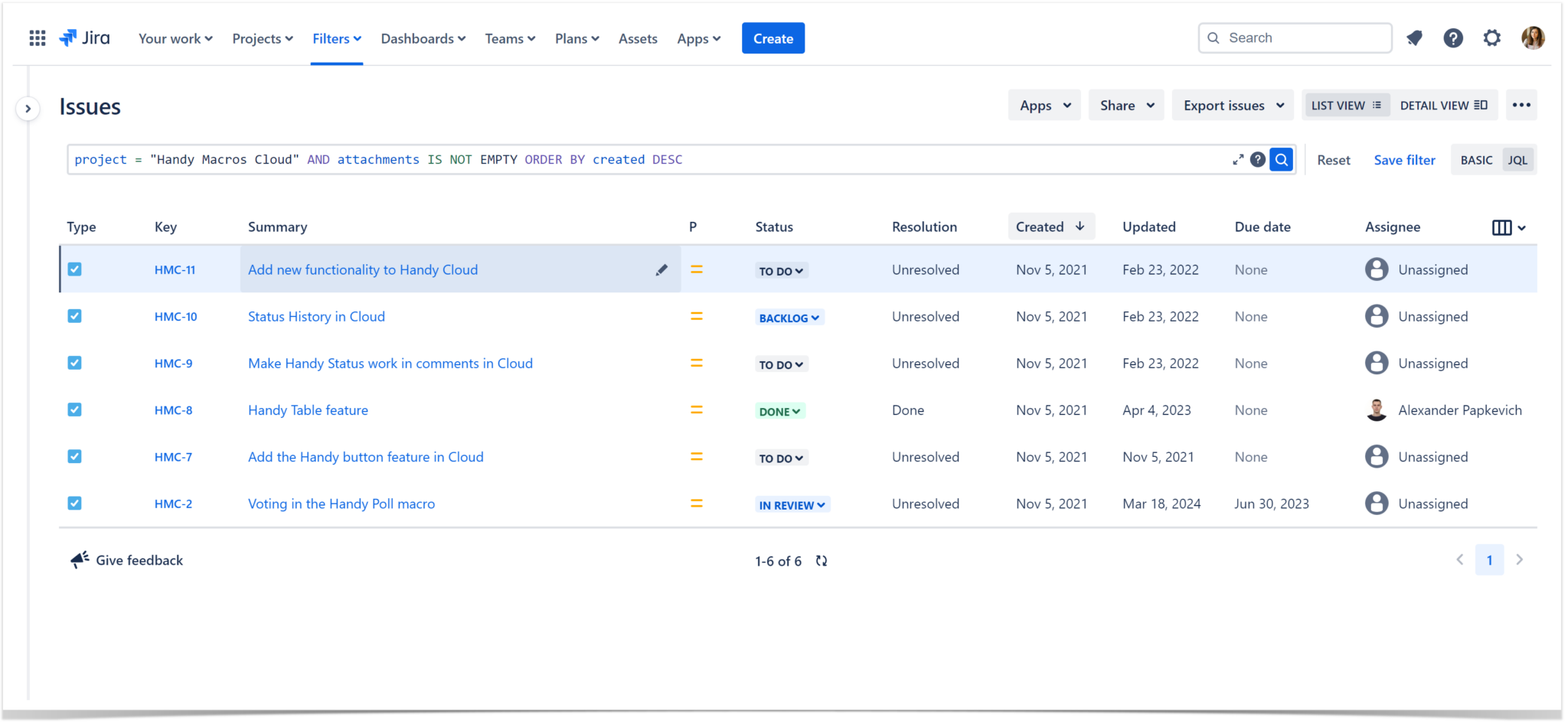The width and height of the screenshot is (1568, 724).
Task: Uncheck the checkbox for HMC-8
Action: click(74, 409)
